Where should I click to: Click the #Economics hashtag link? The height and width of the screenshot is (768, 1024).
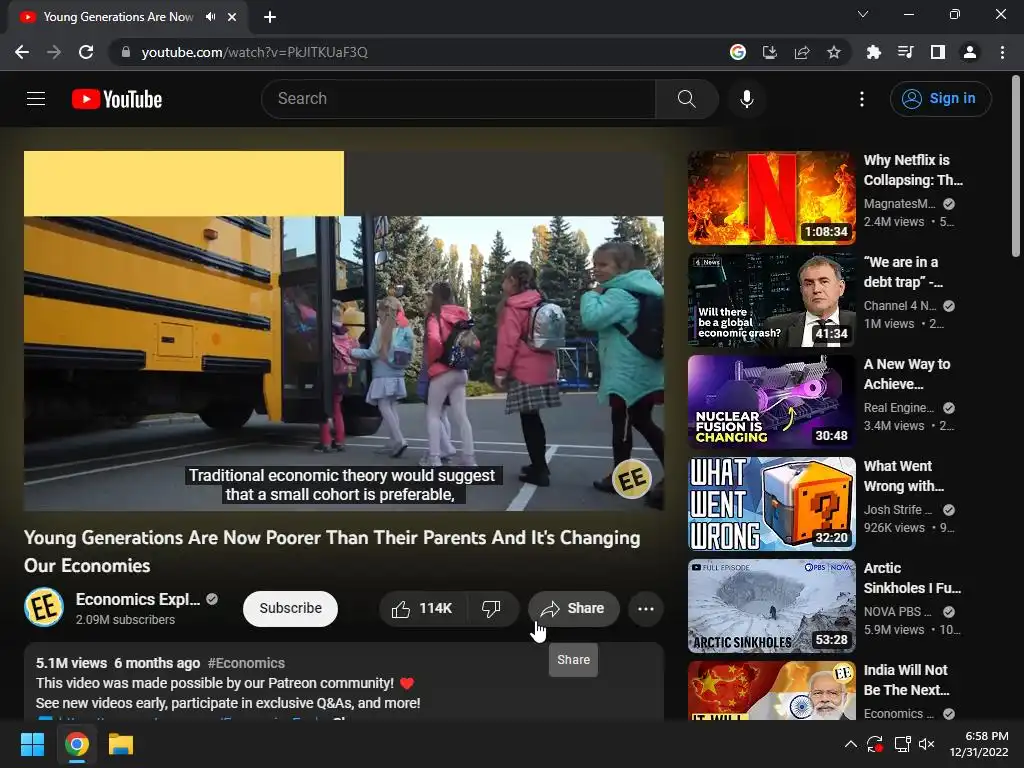click(246, 663)
